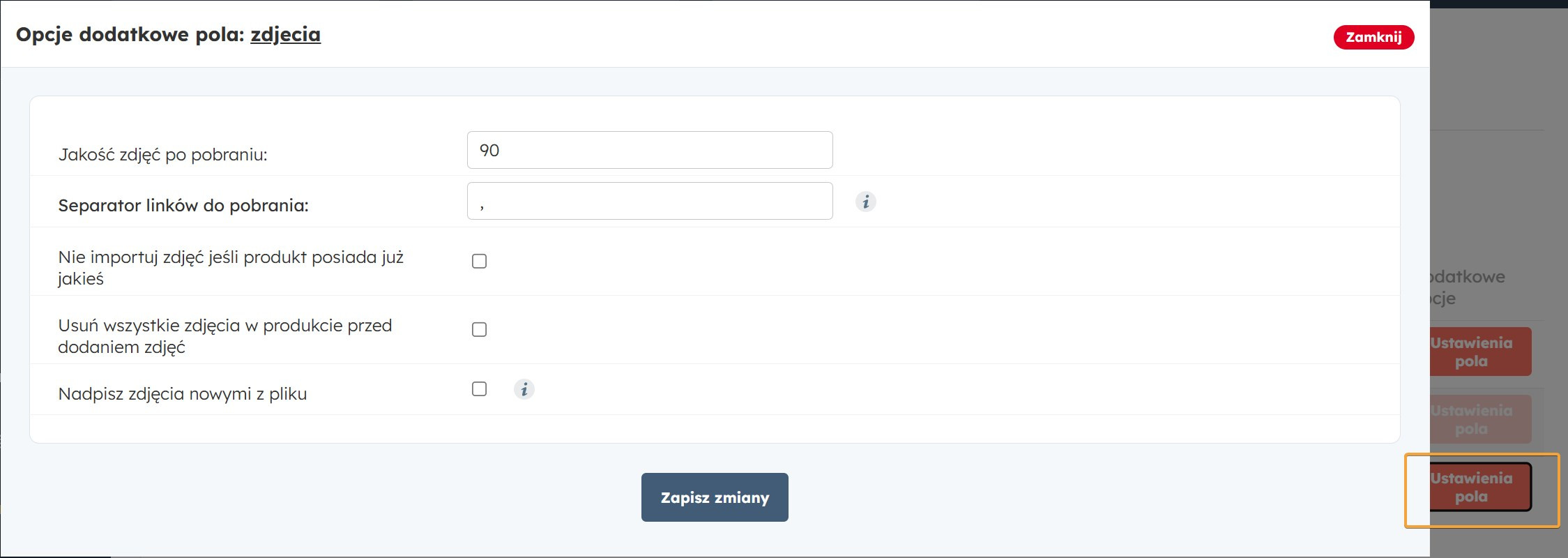
Task: Open the underlined 'zdjecia' link in the title
Action: pyautogui.click(x=285, y=34)
